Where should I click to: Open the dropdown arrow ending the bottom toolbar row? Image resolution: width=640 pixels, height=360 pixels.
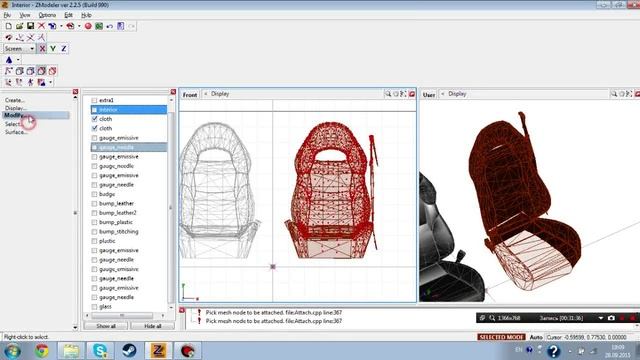click(51, 82)
